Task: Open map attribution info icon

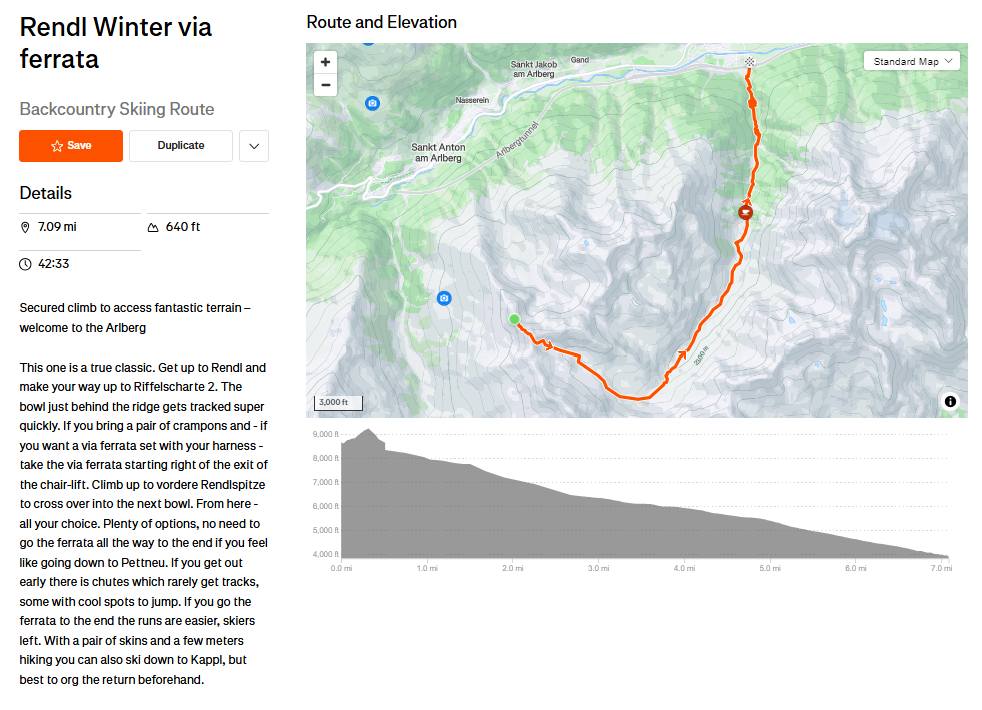Action: 950,401
